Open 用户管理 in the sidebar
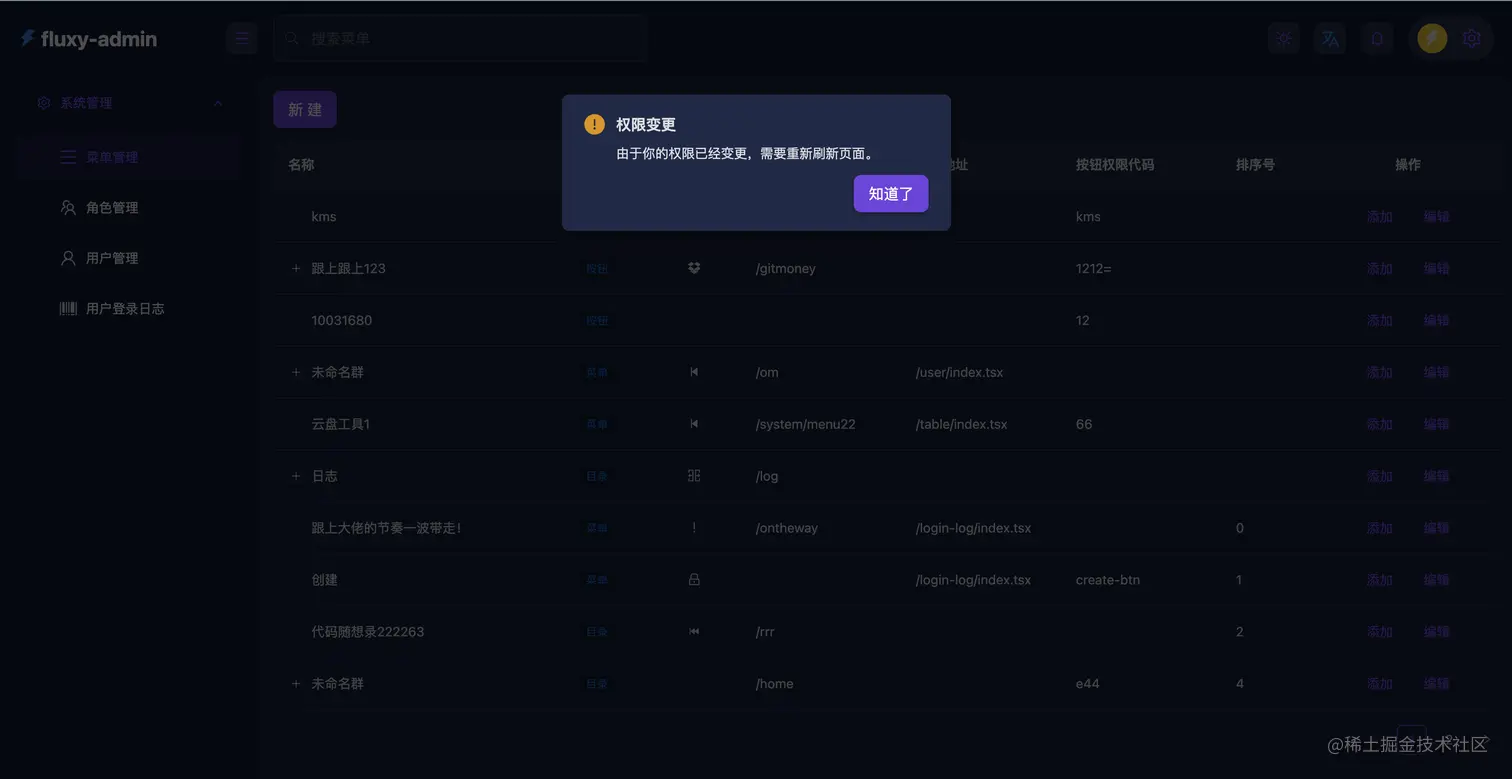This screenshot has width=1512, height=779. click(x=128, y=258)
